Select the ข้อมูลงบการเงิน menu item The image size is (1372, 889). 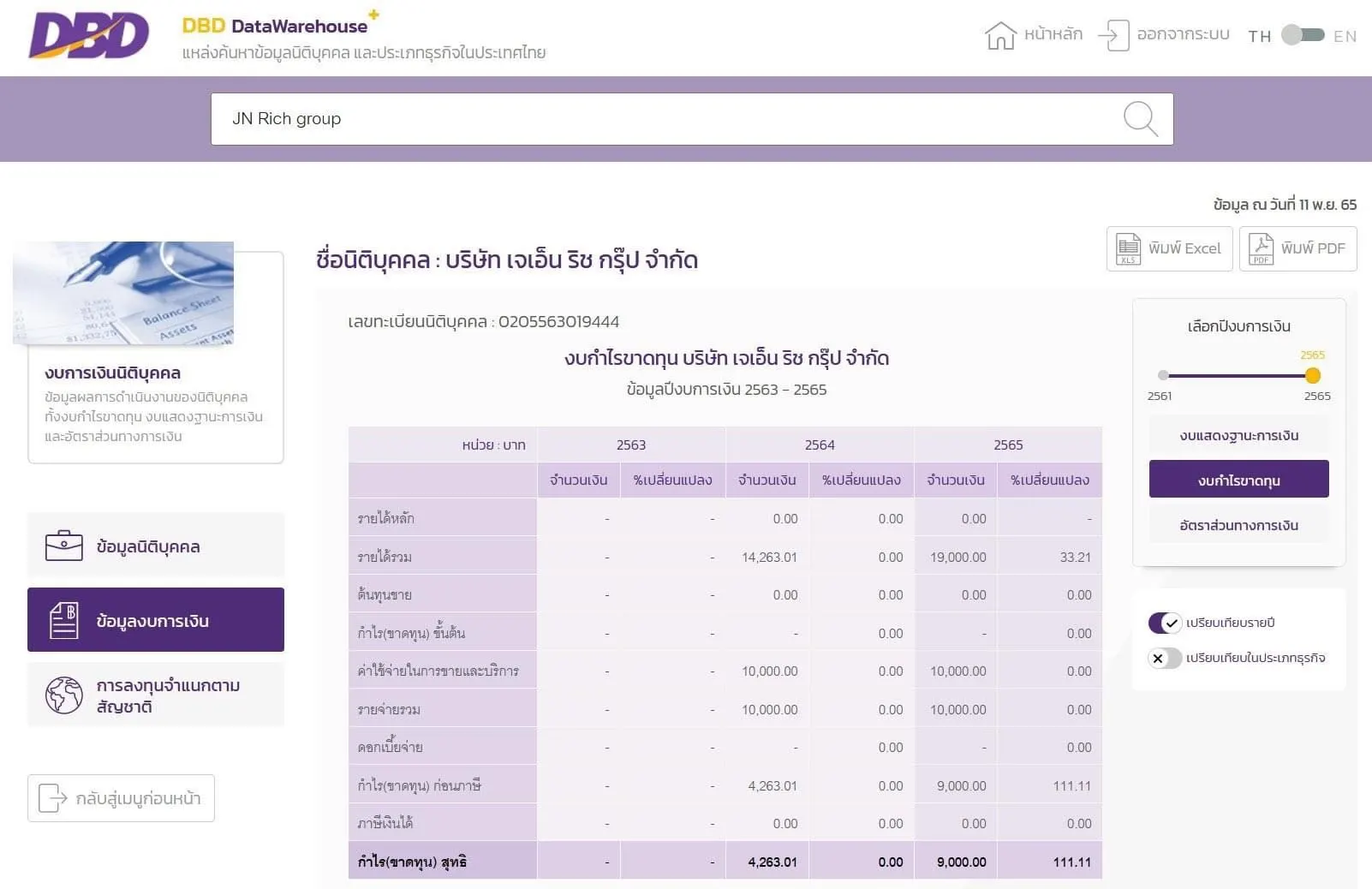[156, 619]
